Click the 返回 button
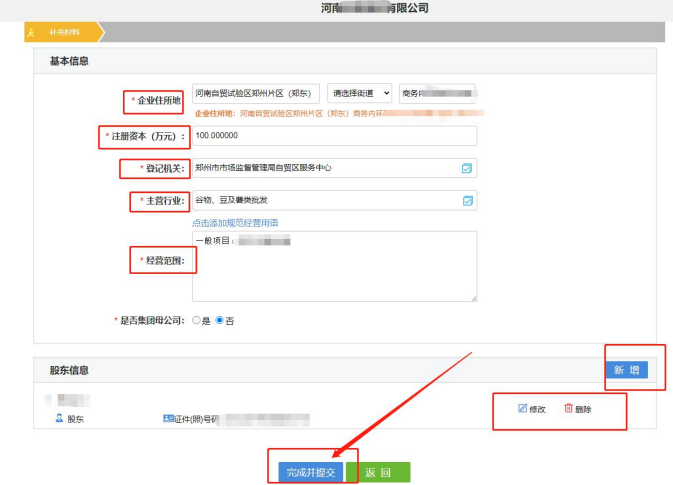 coord(378,472)
